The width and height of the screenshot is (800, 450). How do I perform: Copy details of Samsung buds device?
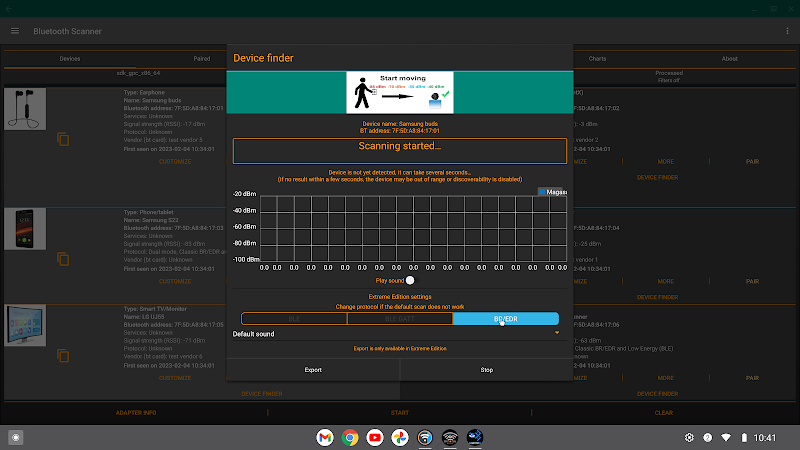pyautogui.click(x=63, y=139)
